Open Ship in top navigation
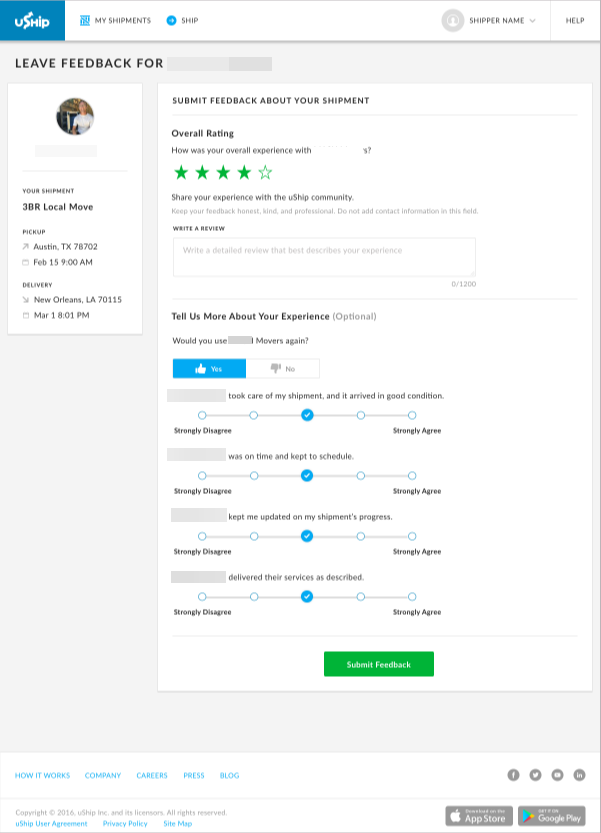The image size is (601, 833). [183, 20]
